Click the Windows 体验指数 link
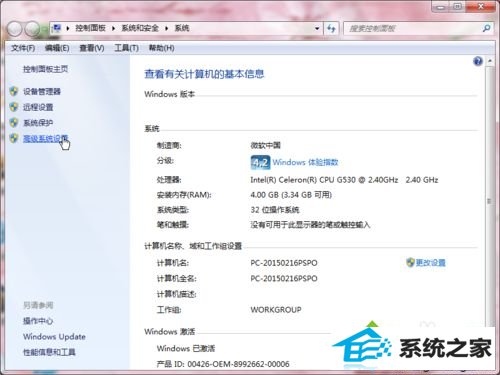 pos(305,162)
